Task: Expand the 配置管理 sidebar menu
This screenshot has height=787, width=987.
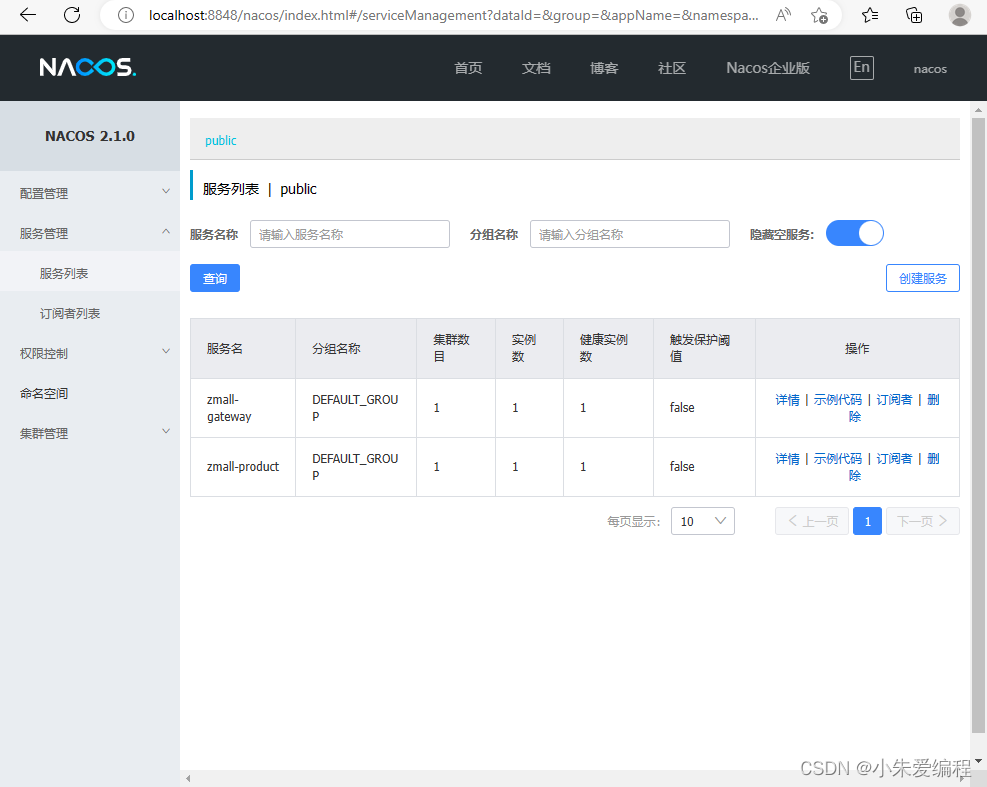Action: click(x=90, y=193)
